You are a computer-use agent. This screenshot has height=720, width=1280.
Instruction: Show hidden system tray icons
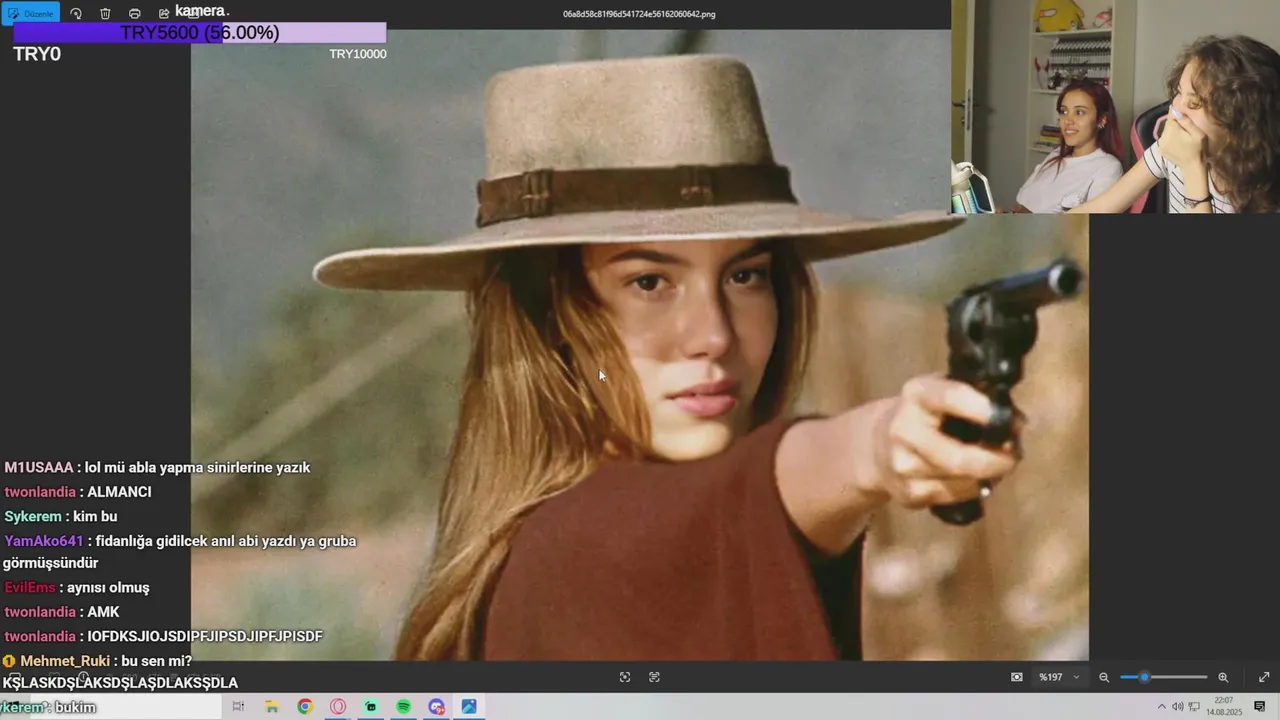click(x=1162, y=706)
